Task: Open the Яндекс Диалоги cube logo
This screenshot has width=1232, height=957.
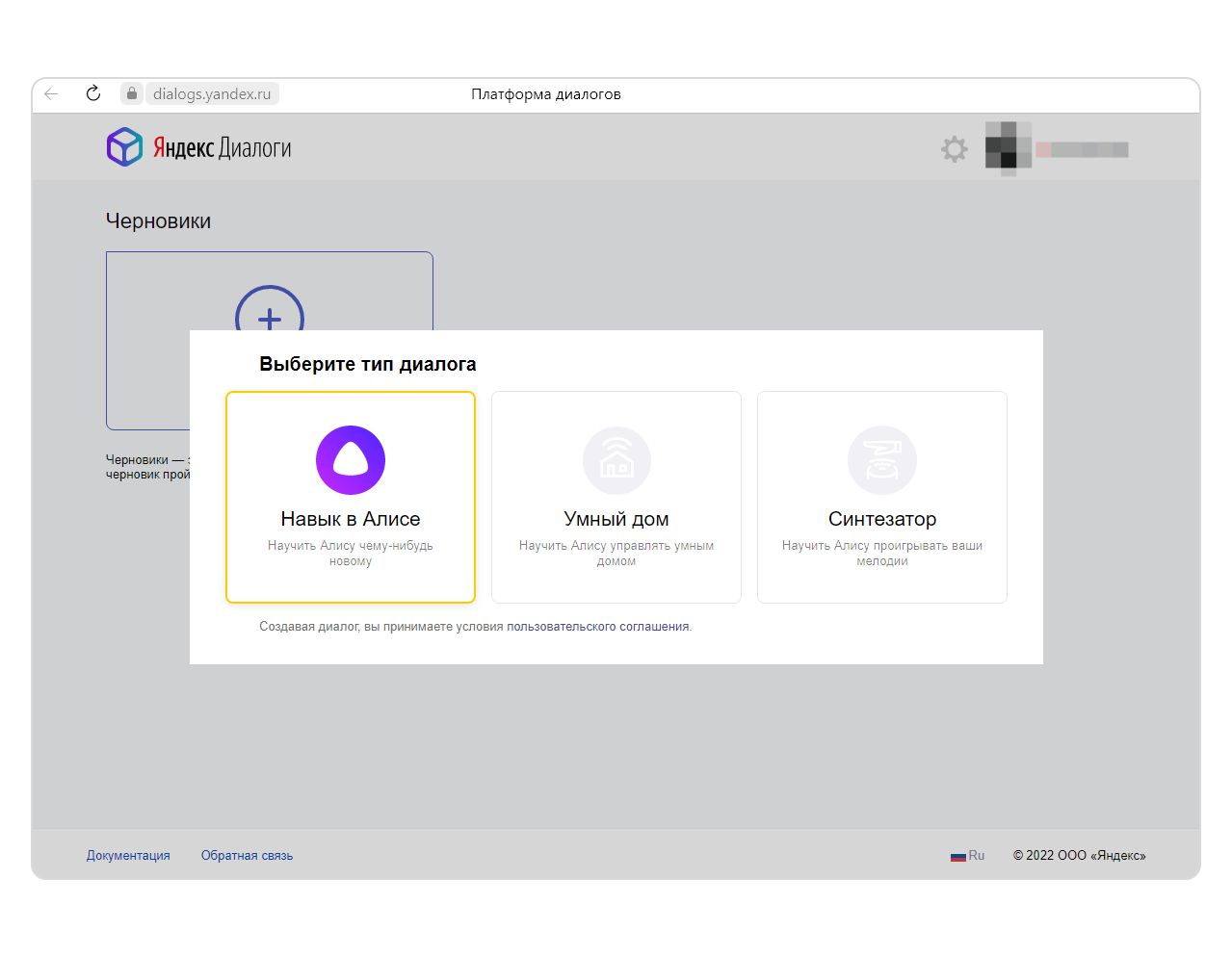Action: click(124, 147)
